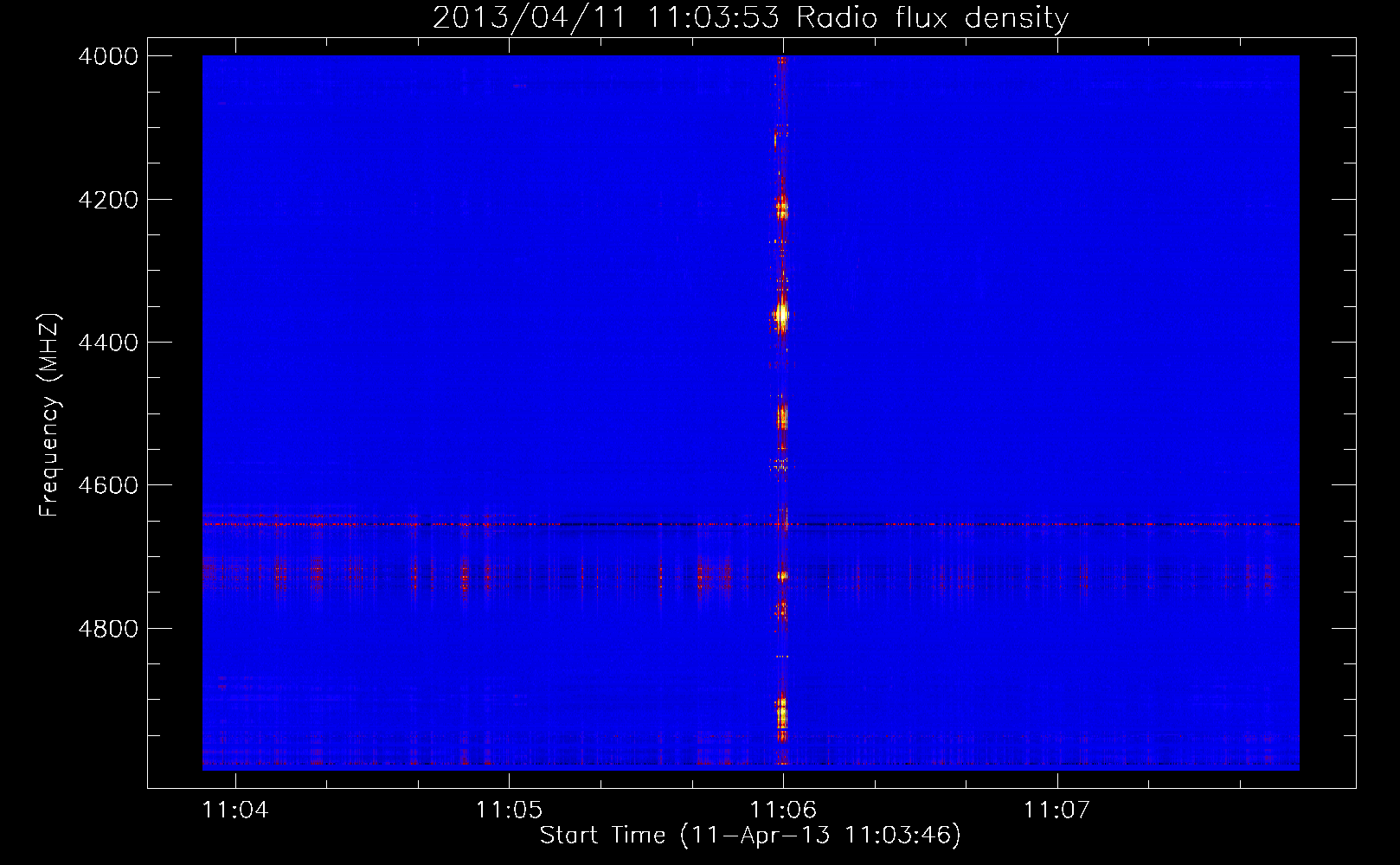Click the brightest burst near 4360 MHz
Image resolution: width=1400 pixels, height=865 pixels.
[x=781, y=314]
